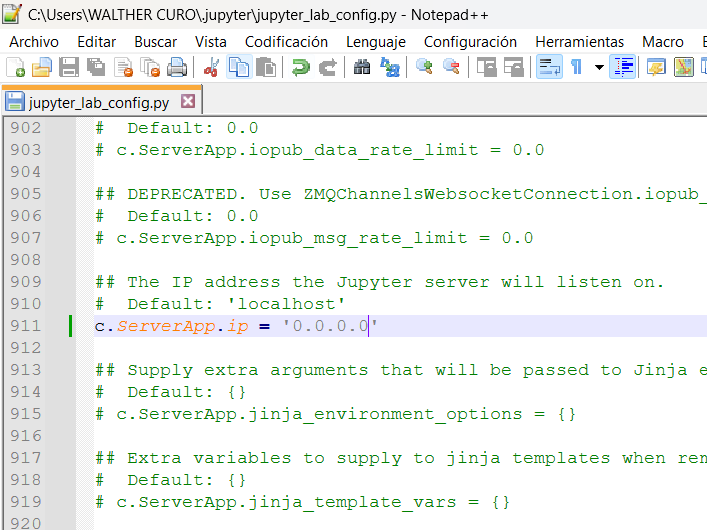
Task: Zoom in with the magnifier plus icon
Action: pyautogui.click(x=424, y=68)
